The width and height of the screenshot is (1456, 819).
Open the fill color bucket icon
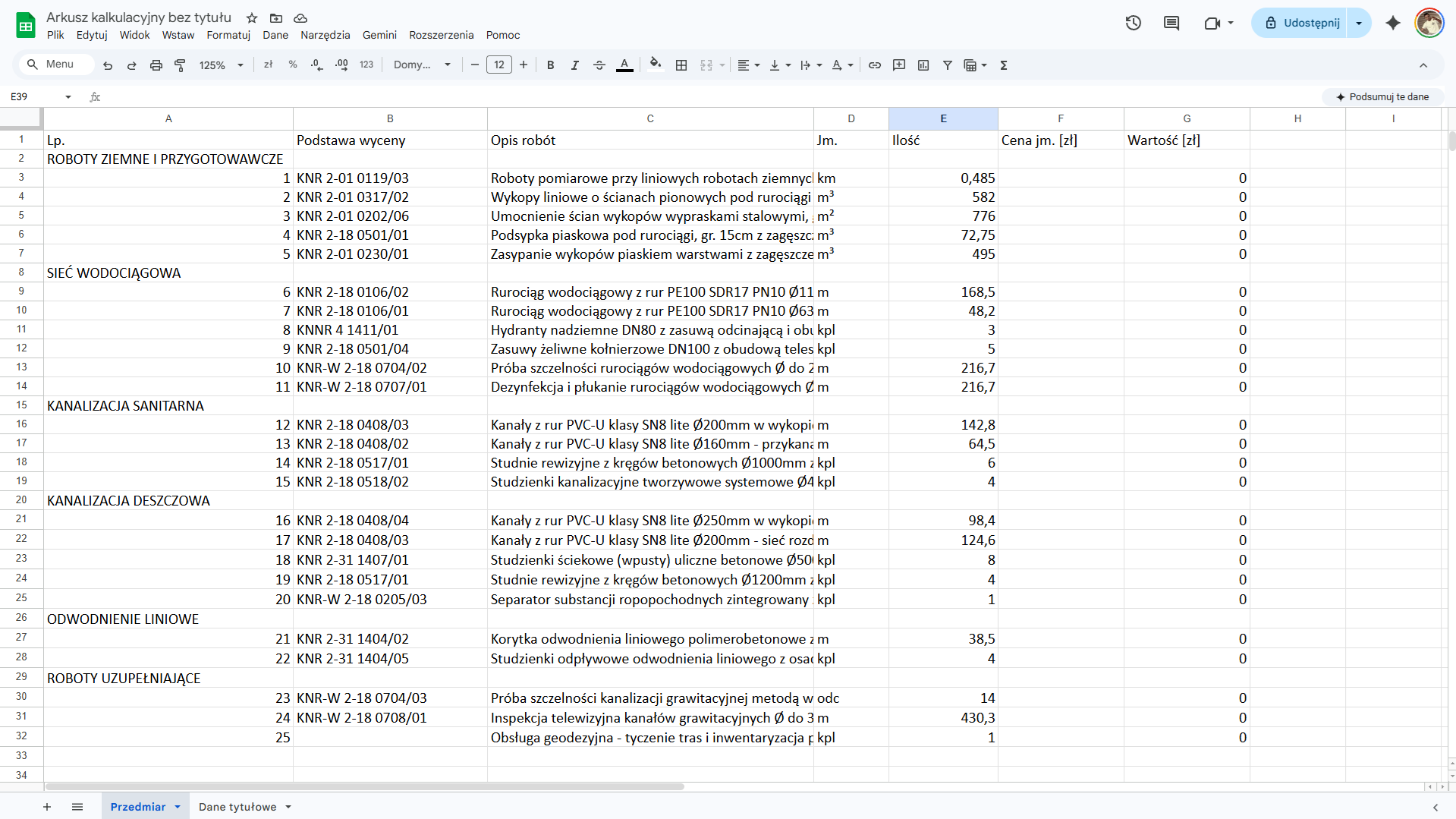(656, 65)
